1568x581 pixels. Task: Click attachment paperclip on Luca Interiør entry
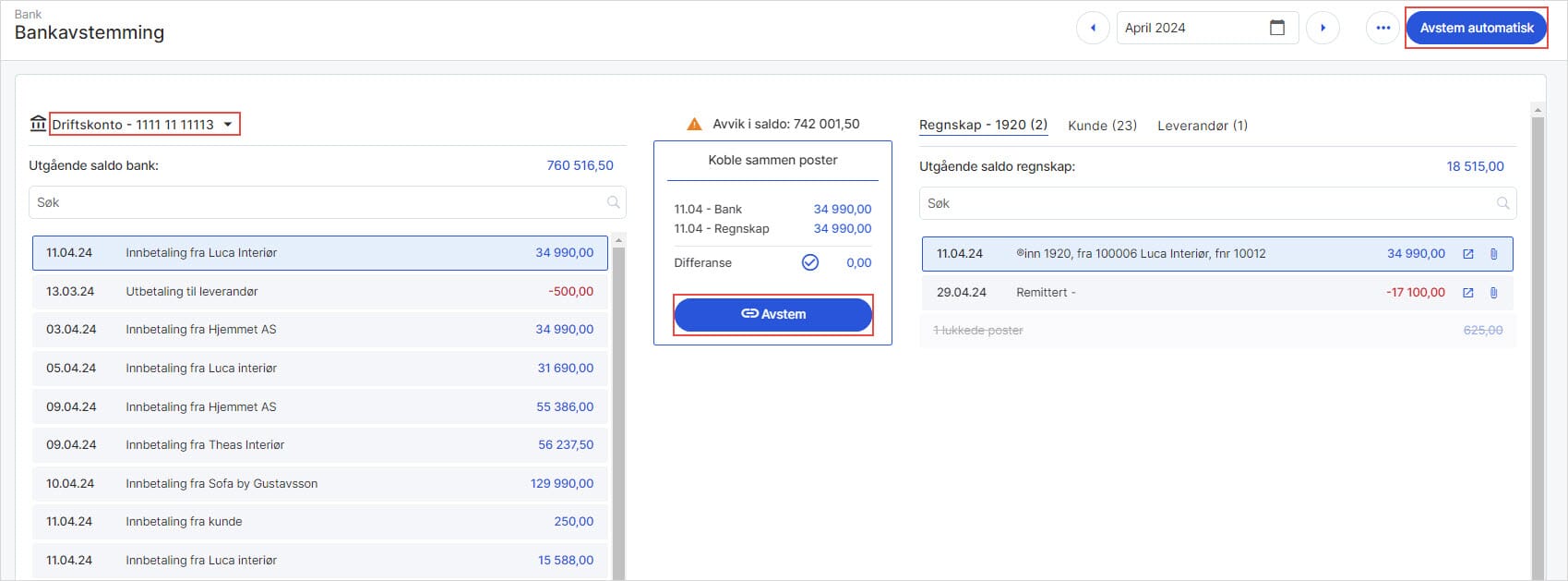pyautogui.click(x=1494, y=254)
